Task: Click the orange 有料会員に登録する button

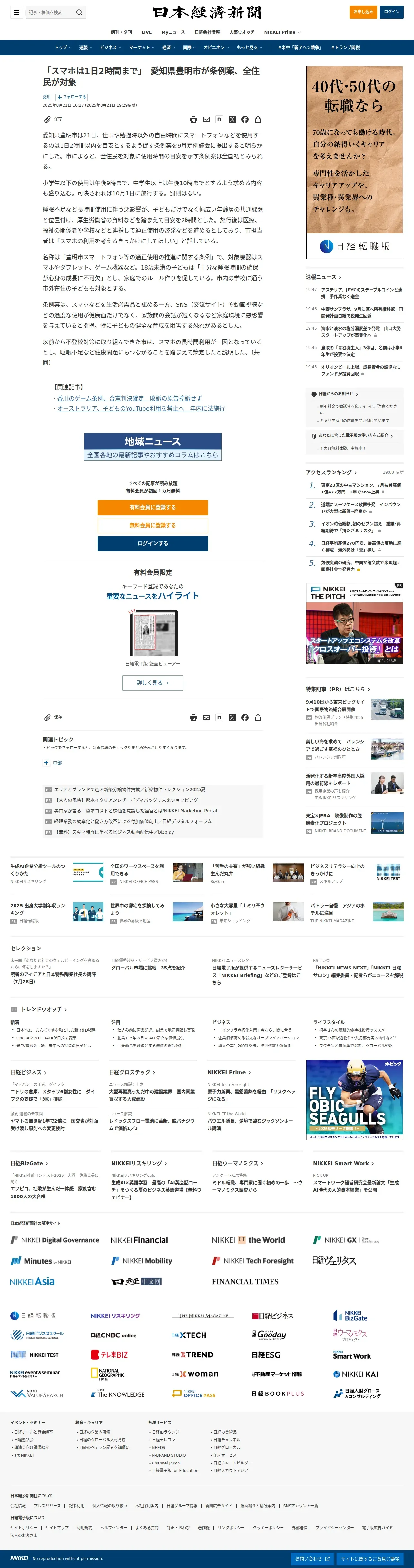Action: pyautogui.click(x=153, y=507)
